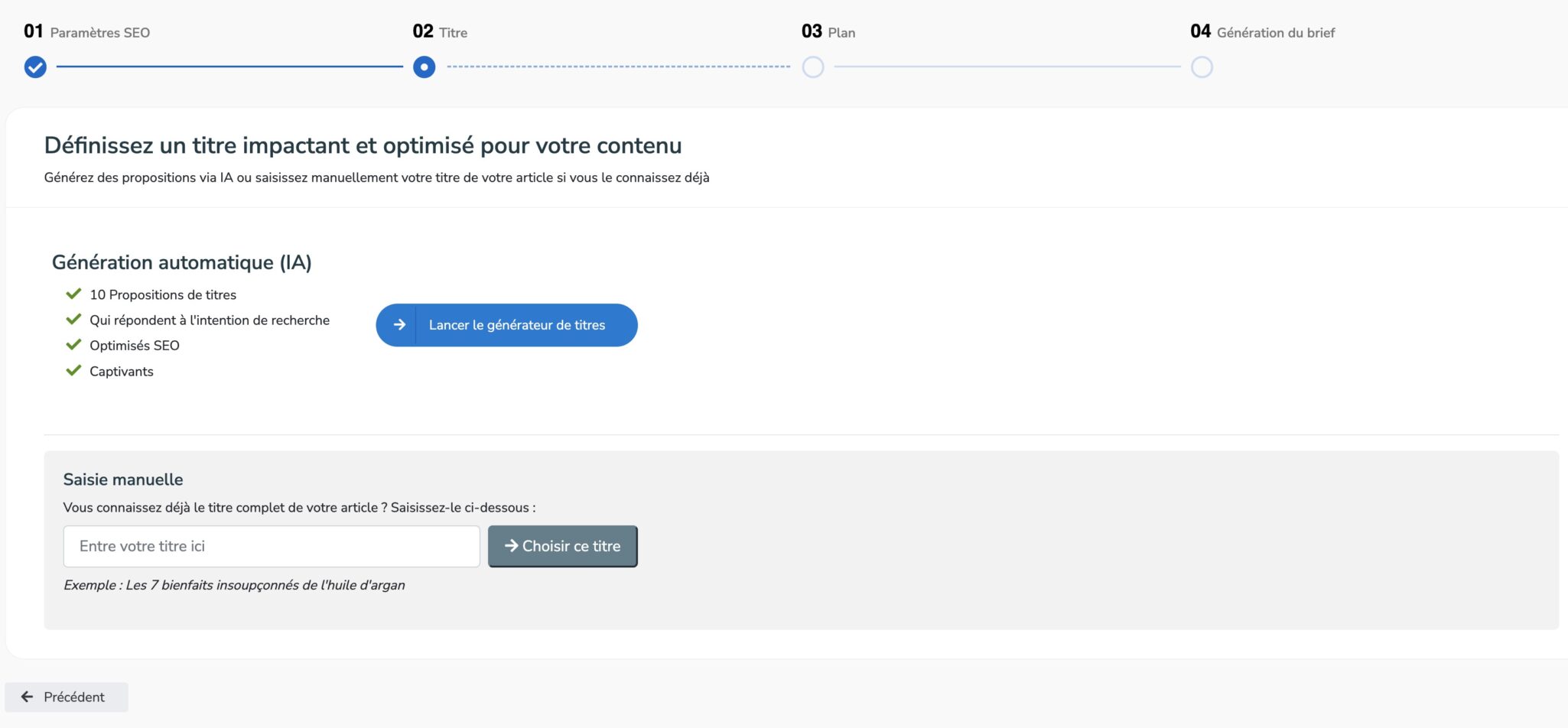Focus the manual title input field
Image resolution: width=1568 pixels, height=728 pixels.
click(272, 546)
